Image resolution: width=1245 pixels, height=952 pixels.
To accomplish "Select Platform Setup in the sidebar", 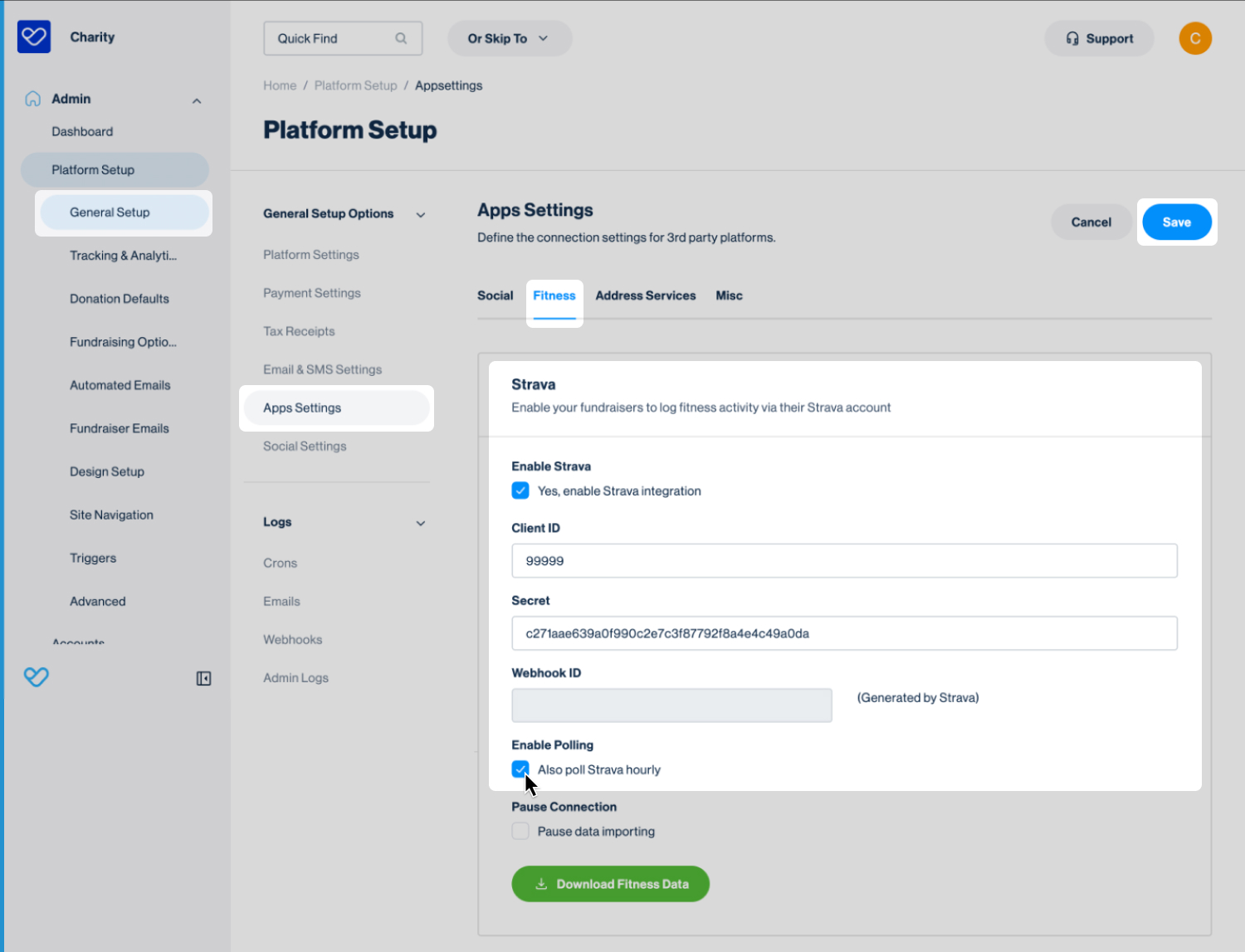I will click(115, 169).
